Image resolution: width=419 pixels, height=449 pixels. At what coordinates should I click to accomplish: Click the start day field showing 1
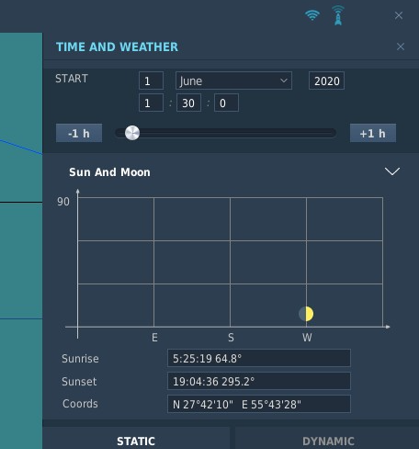[x=151, y=81]
